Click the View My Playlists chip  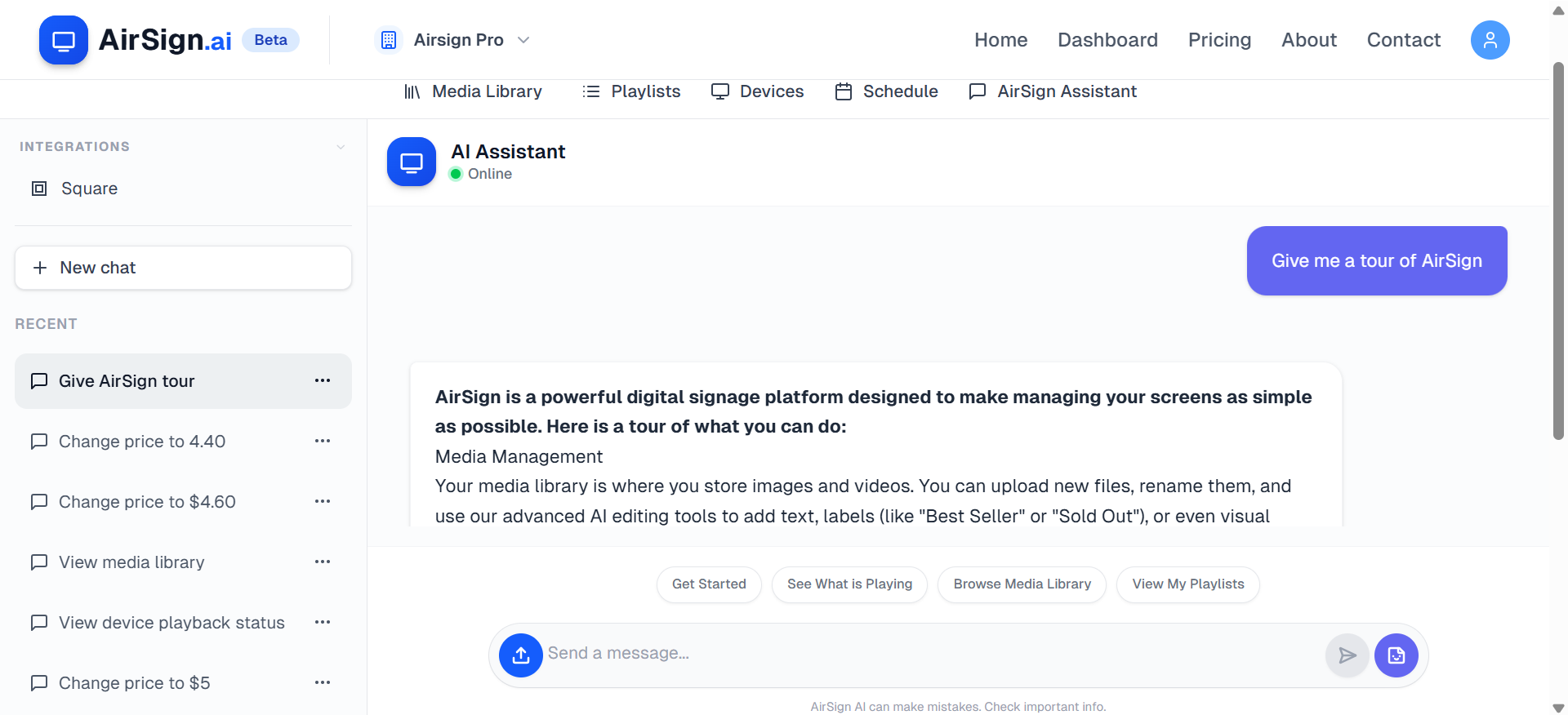[1188, 584]
